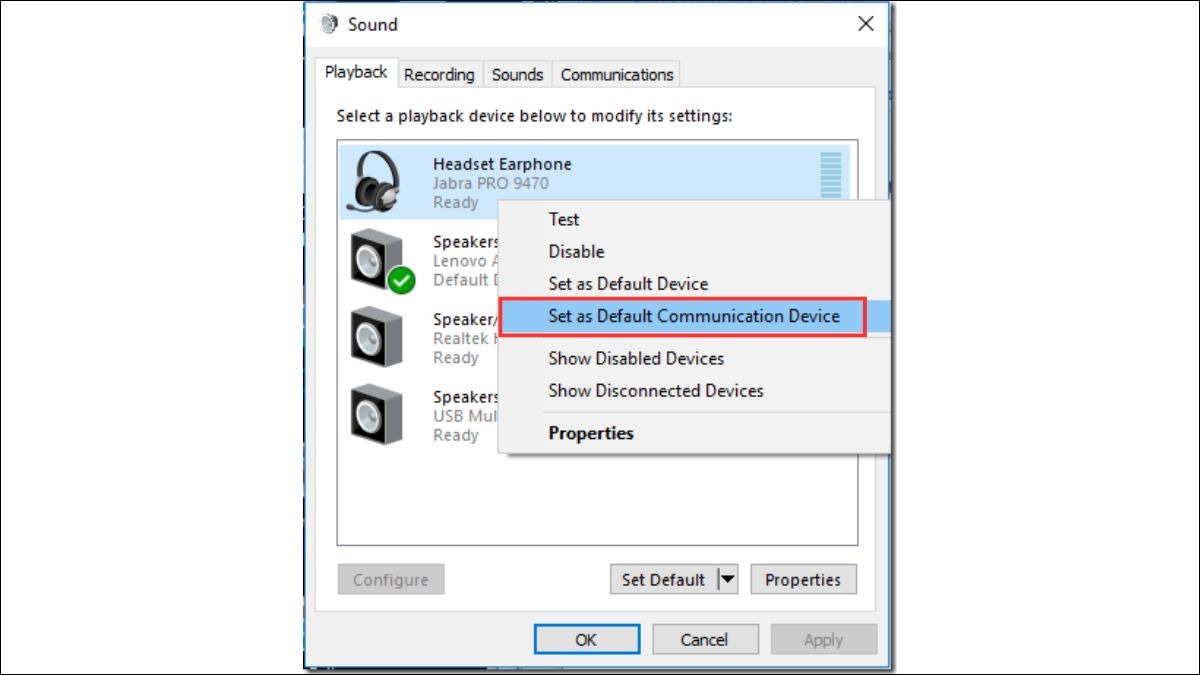Switch to the Recording tab
Viewport: 1200px width, 675px height.
click(x=439, y=75)
